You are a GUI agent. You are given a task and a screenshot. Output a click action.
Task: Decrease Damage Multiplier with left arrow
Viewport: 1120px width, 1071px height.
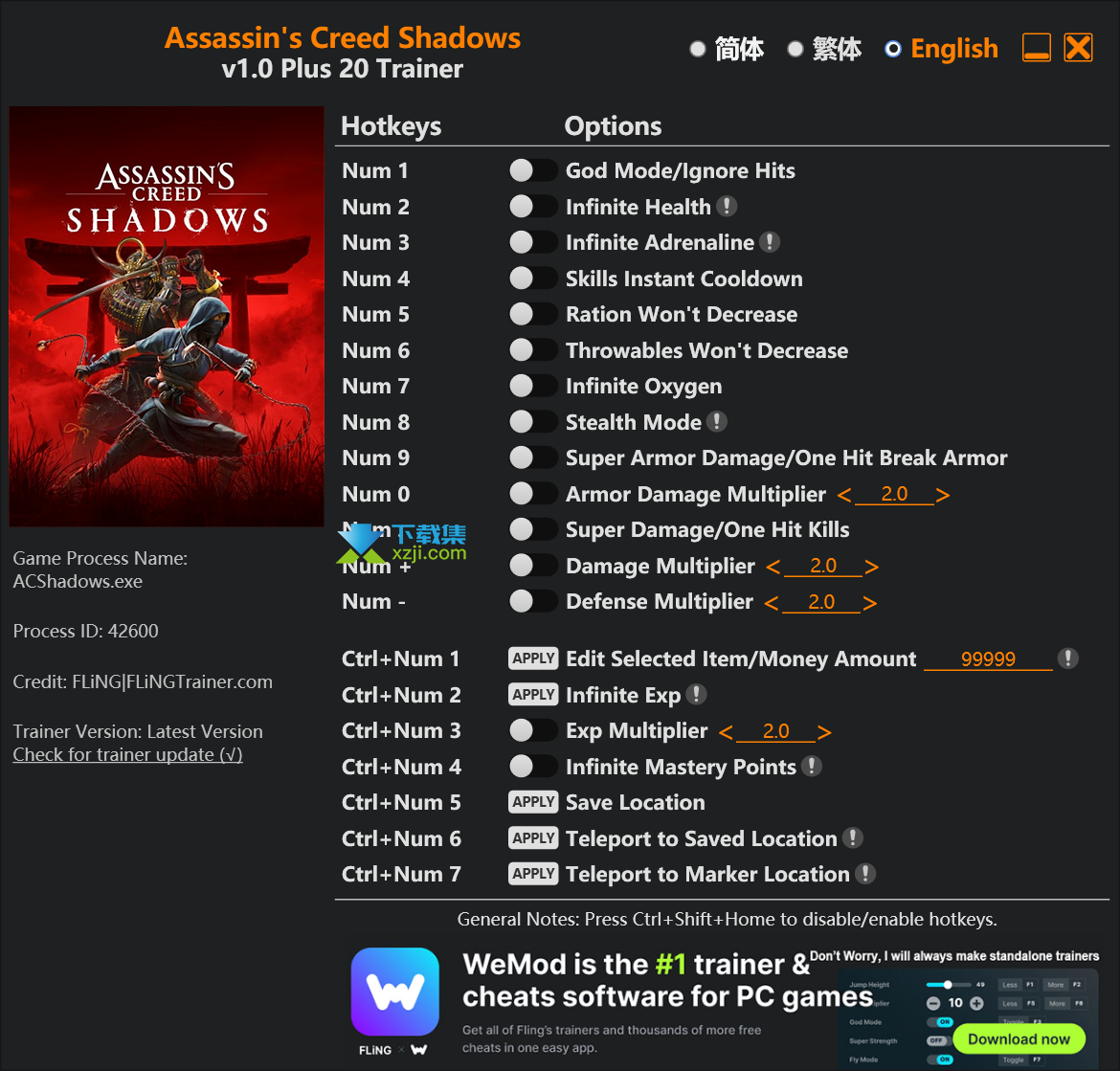[773, 567]
